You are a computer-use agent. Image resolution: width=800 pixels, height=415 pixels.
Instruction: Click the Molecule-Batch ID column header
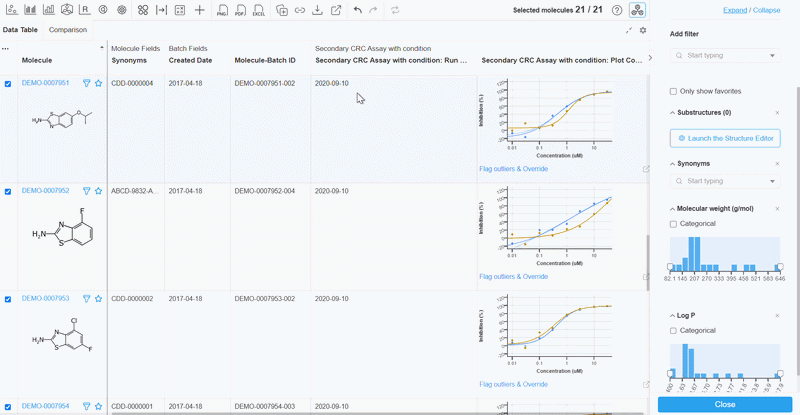(265, 60)
